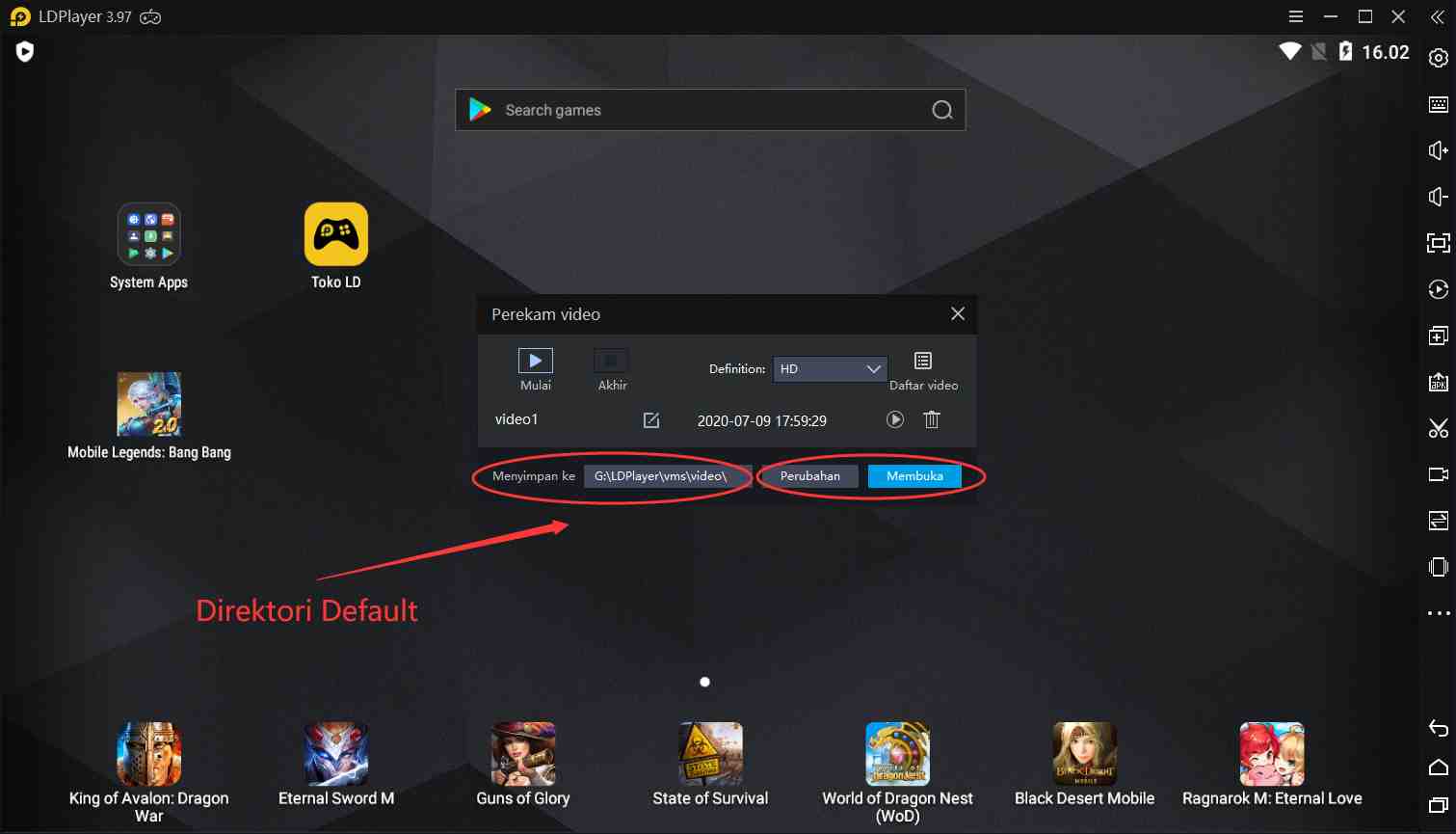Click Android back arrow icon
The height and width of the screenshot is (834, 1456).
pyautogui.click(x=1438, y=728)
